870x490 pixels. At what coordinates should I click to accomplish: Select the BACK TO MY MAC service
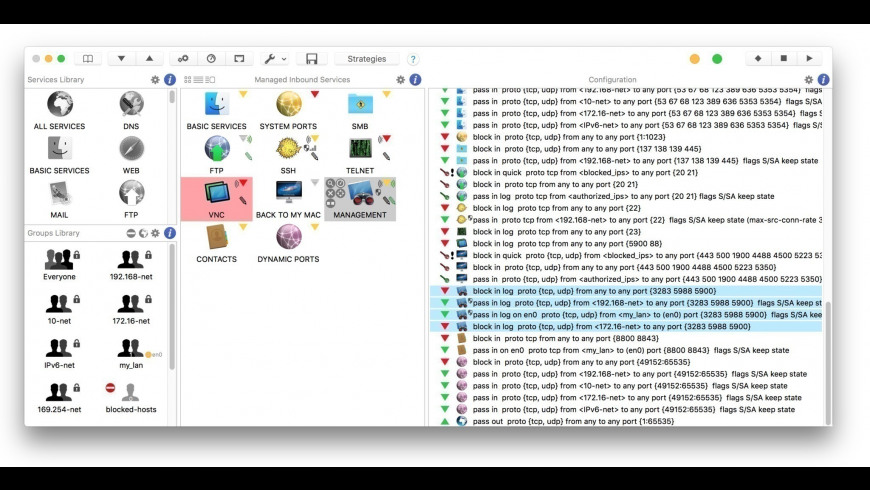pos(288,199)
